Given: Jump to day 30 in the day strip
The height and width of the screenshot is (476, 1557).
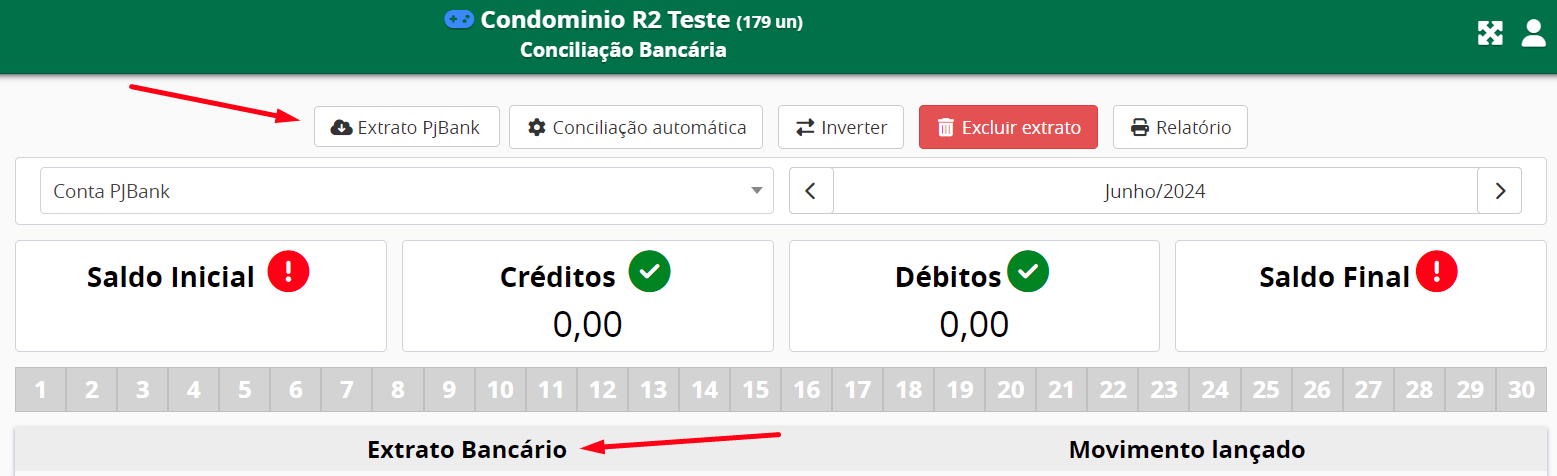Looking at the screenshot, I should click(1521, 390).
